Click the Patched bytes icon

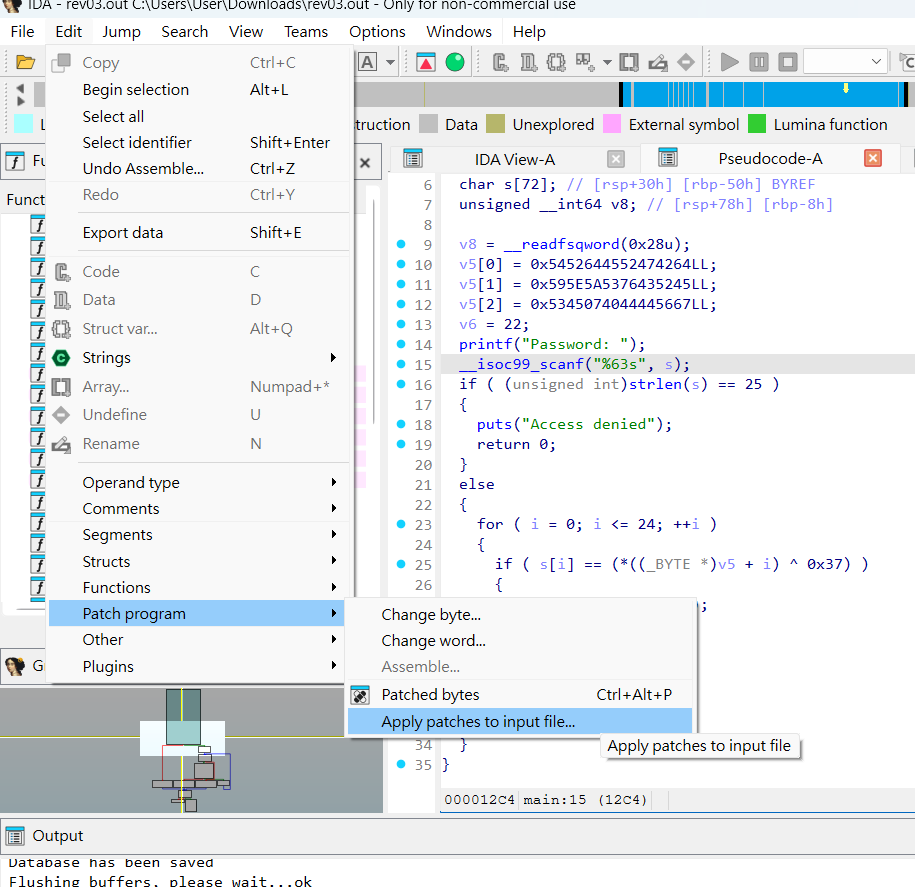coord(360,694)
